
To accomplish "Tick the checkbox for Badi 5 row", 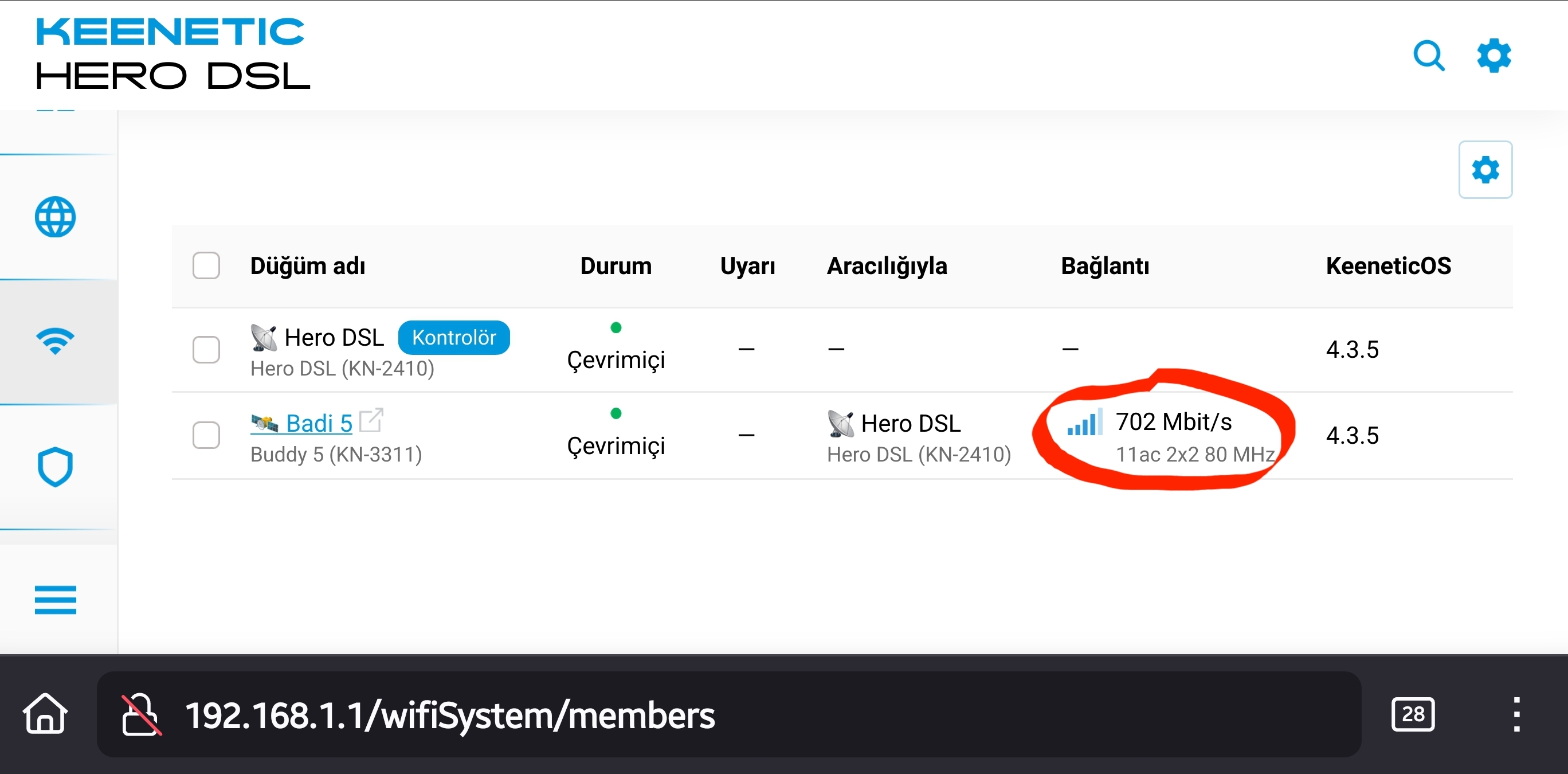I will pos(206,435).
